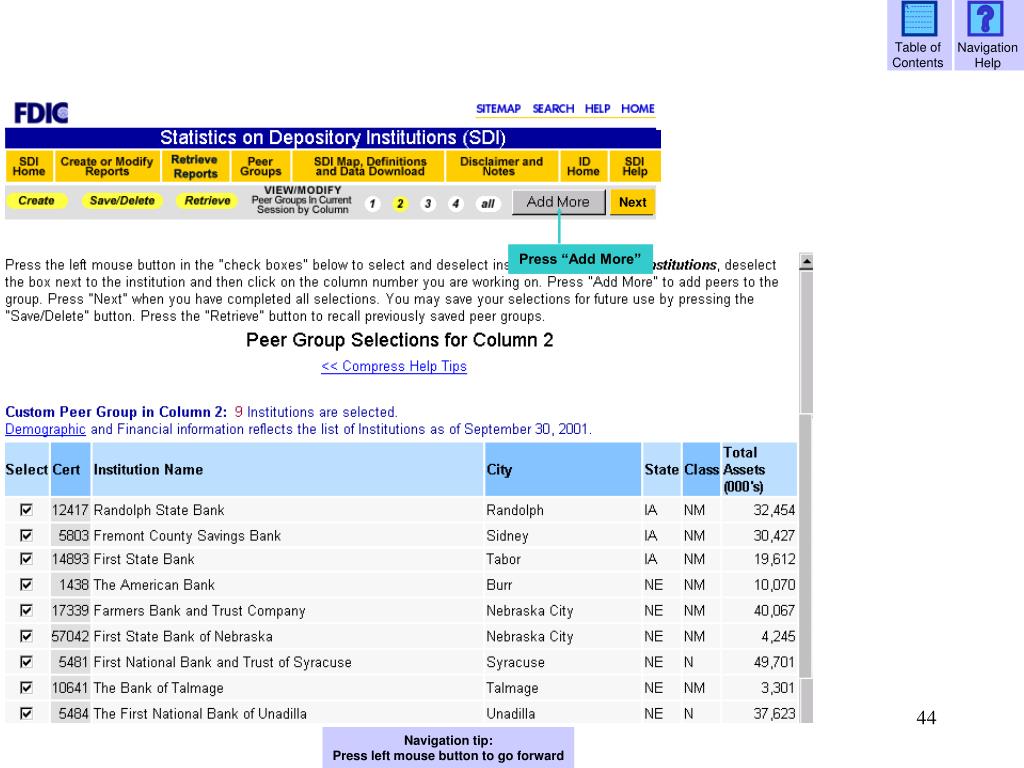Click the Next button

(632, 202)
